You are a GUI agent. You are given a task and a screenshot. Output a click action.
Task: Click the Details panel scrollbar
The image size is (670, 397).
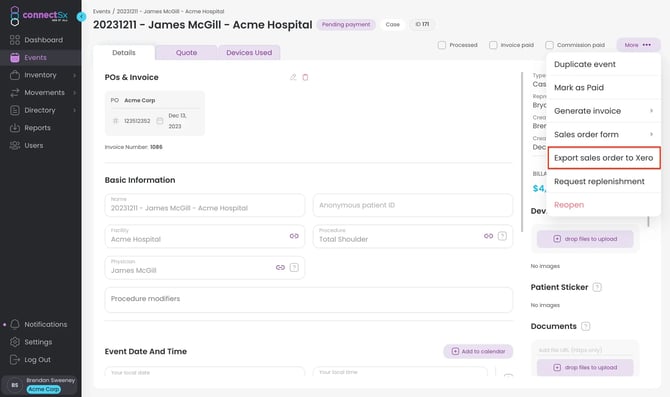click(522, 152)
